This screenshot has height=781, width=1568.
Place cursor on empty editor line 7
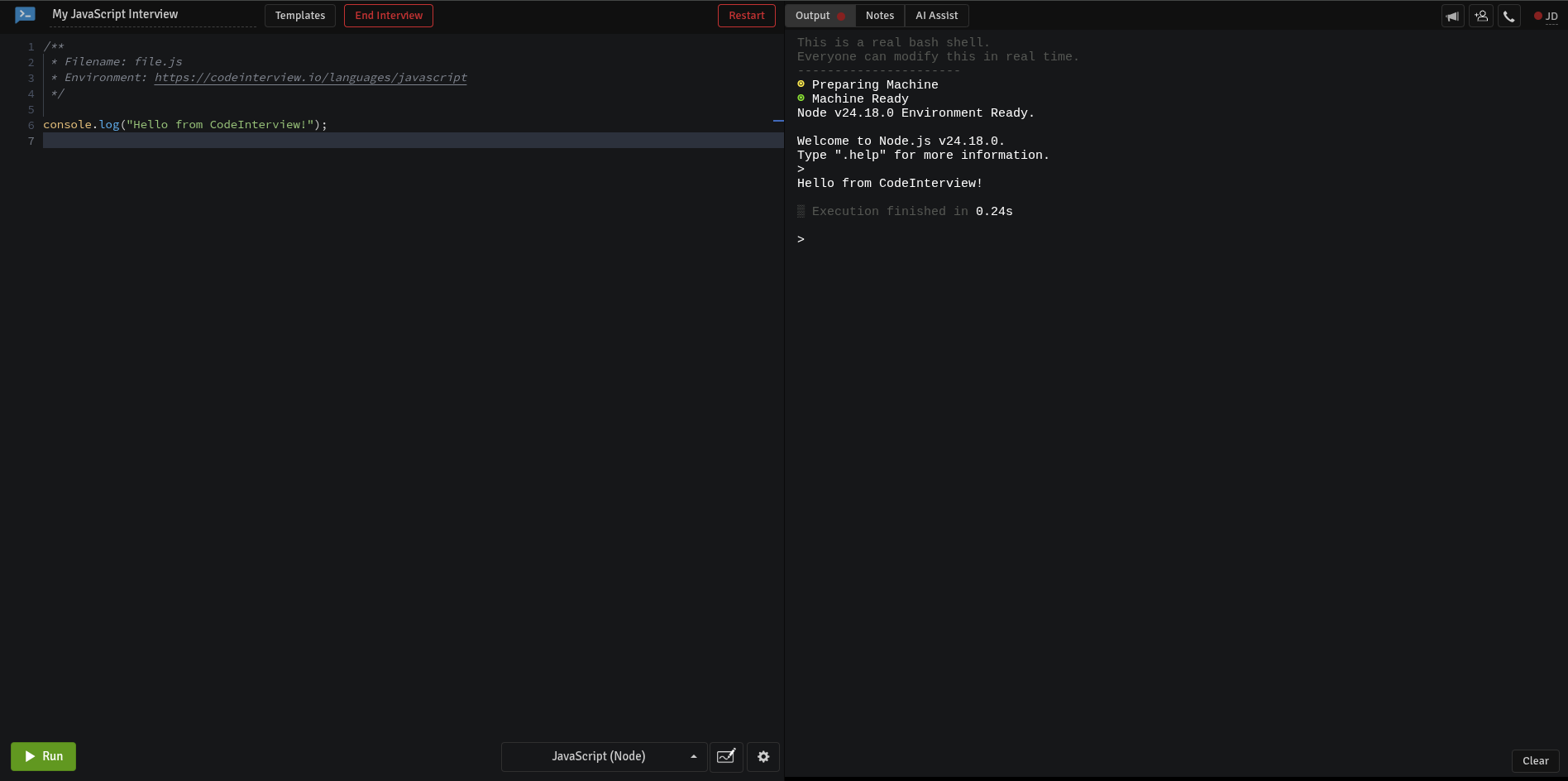pyautogui.click(x=413, y=141)
